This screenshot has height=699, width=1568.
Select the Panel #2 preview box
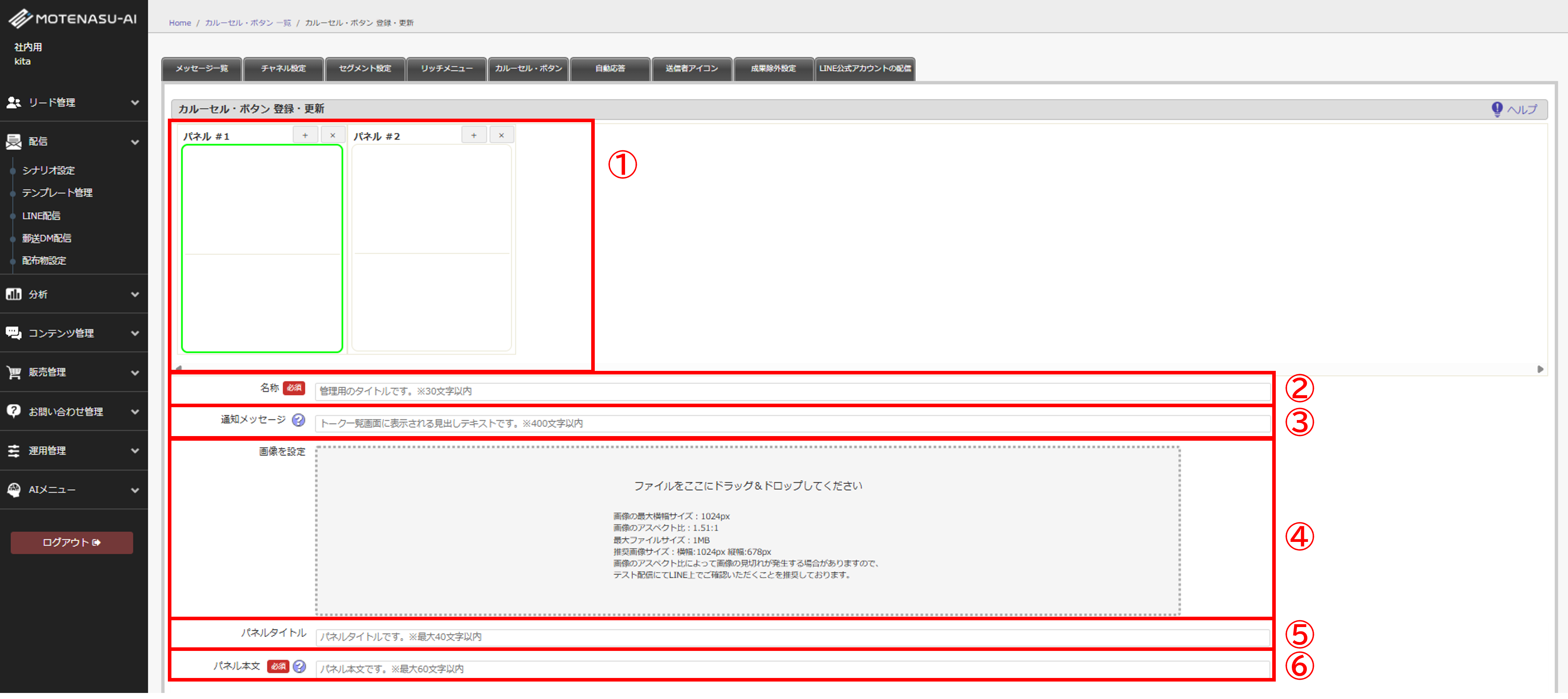431,248
